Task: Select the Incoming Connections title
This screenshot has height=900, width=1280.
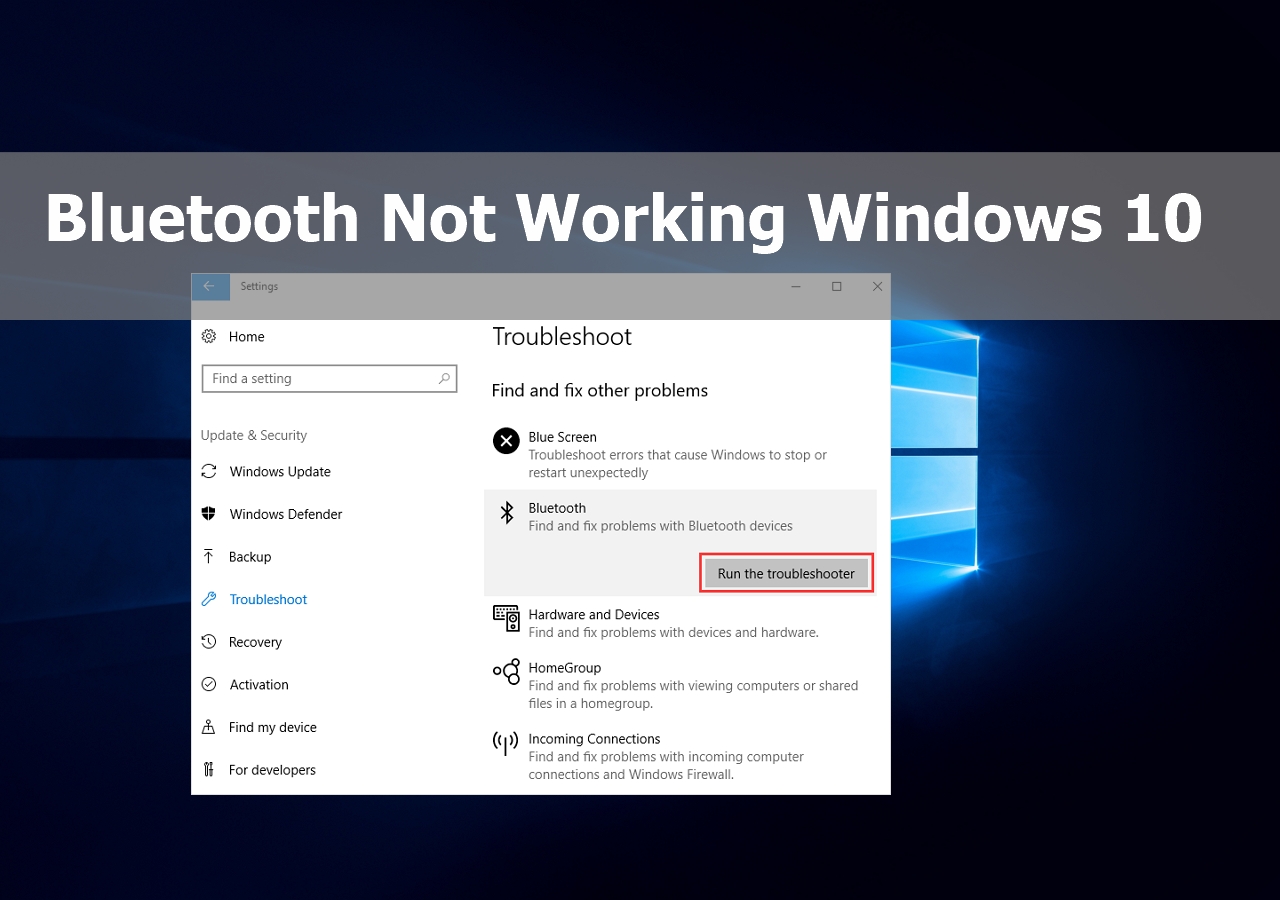Action: (594, 739)
